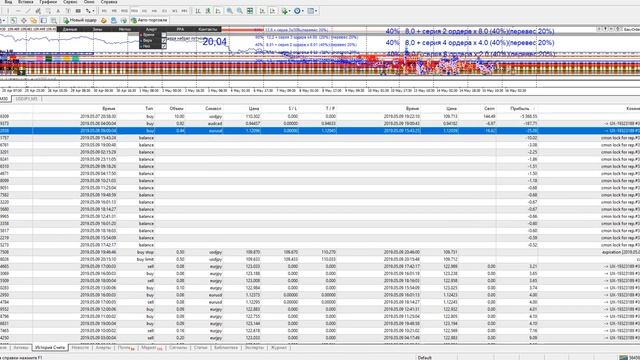Open the Маркет tab

[151, 348]
